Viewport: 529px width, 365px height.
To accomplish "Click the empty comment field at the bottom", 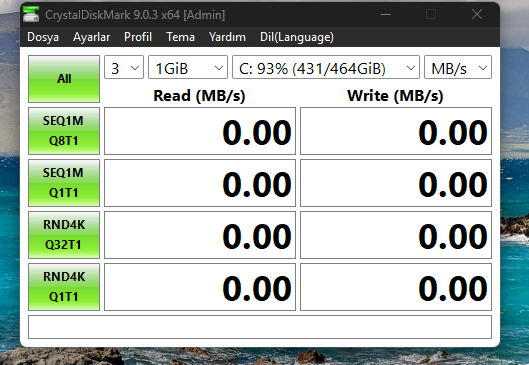I will pyautogui.click(x=260, y=327).
